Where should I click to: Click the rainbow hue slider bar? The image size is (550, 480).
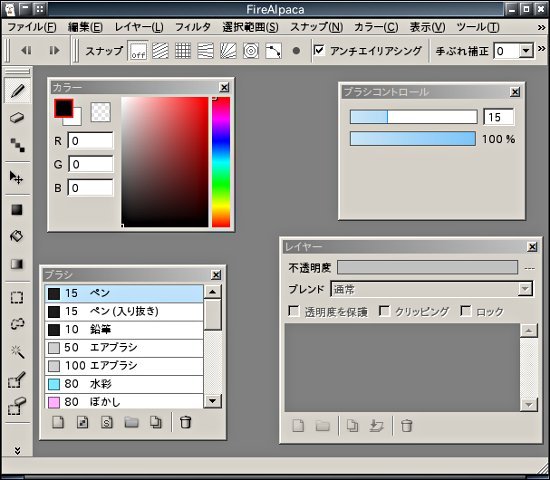tap(221, 162)
